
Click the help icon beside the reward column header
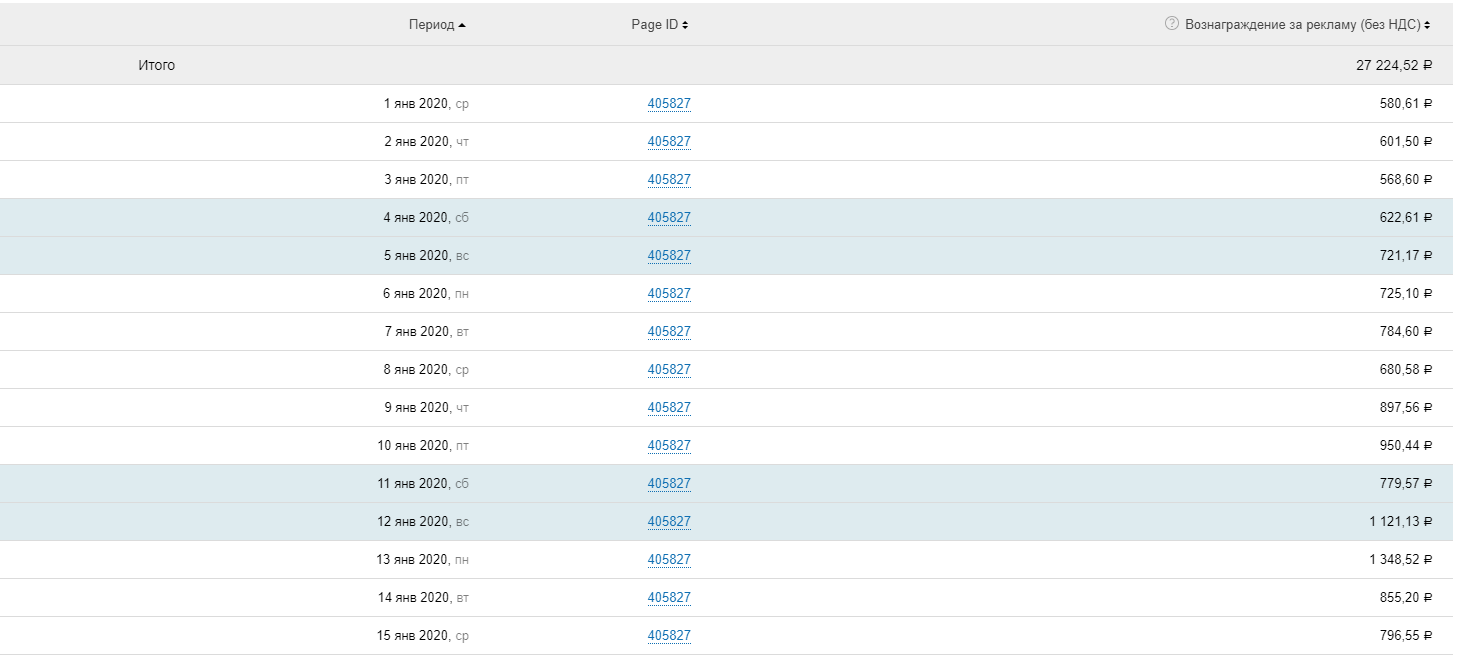click(1172, 24)
